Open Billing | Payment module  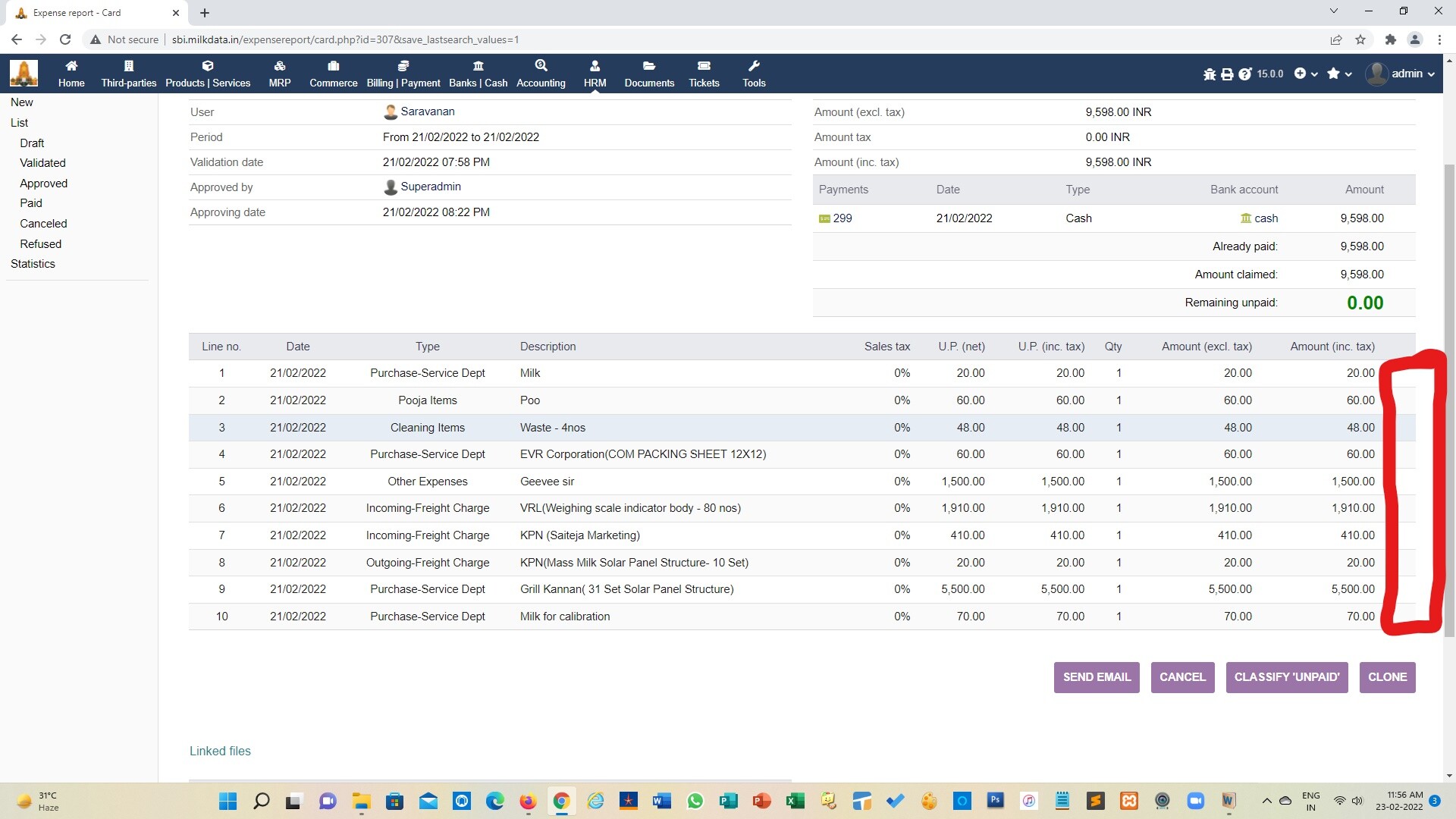(403, 74)
